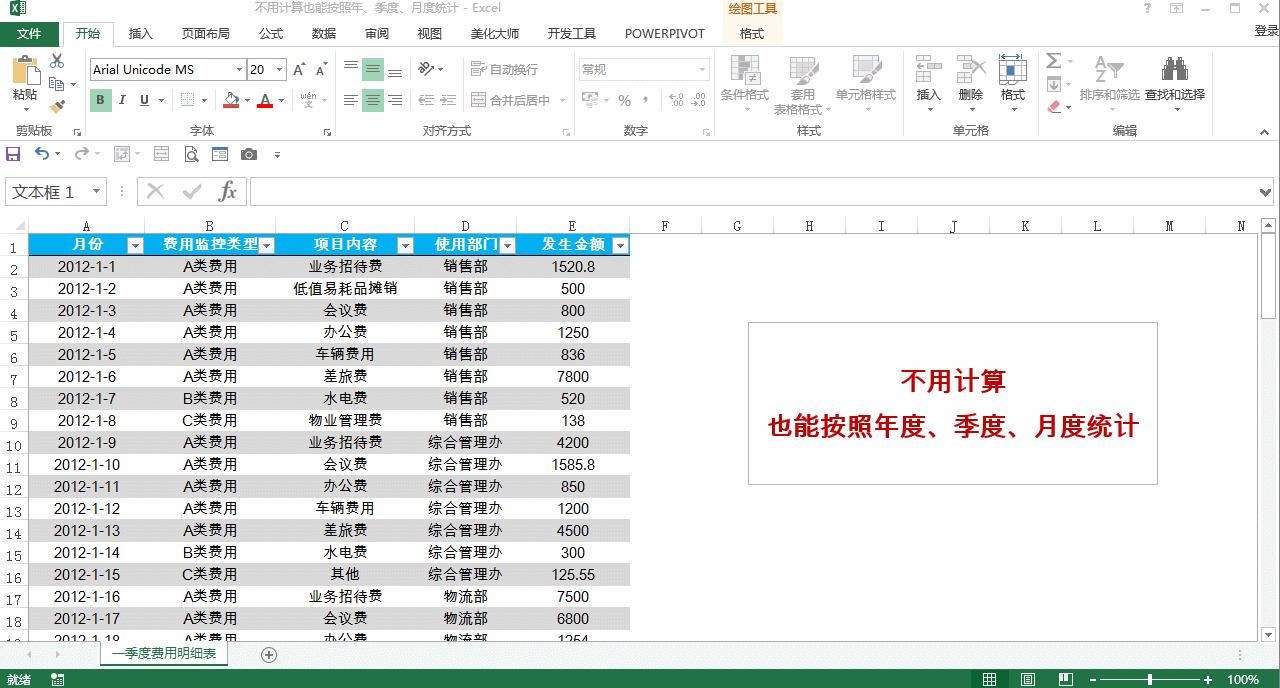
Task: Open the Insert Function (fx) icon
Action: coord(227,191)
